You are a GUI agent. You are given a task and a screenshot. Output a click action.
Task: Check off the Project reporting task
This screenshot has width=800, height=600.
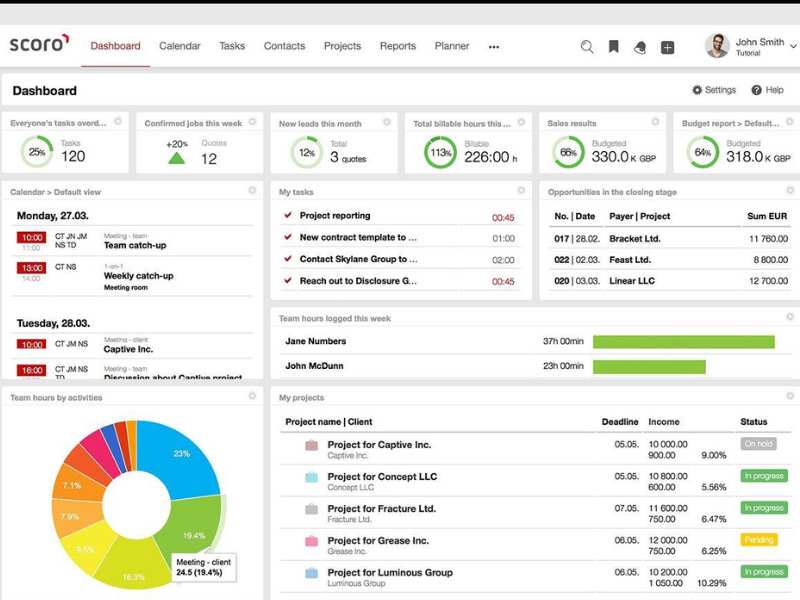coord(288,215)
